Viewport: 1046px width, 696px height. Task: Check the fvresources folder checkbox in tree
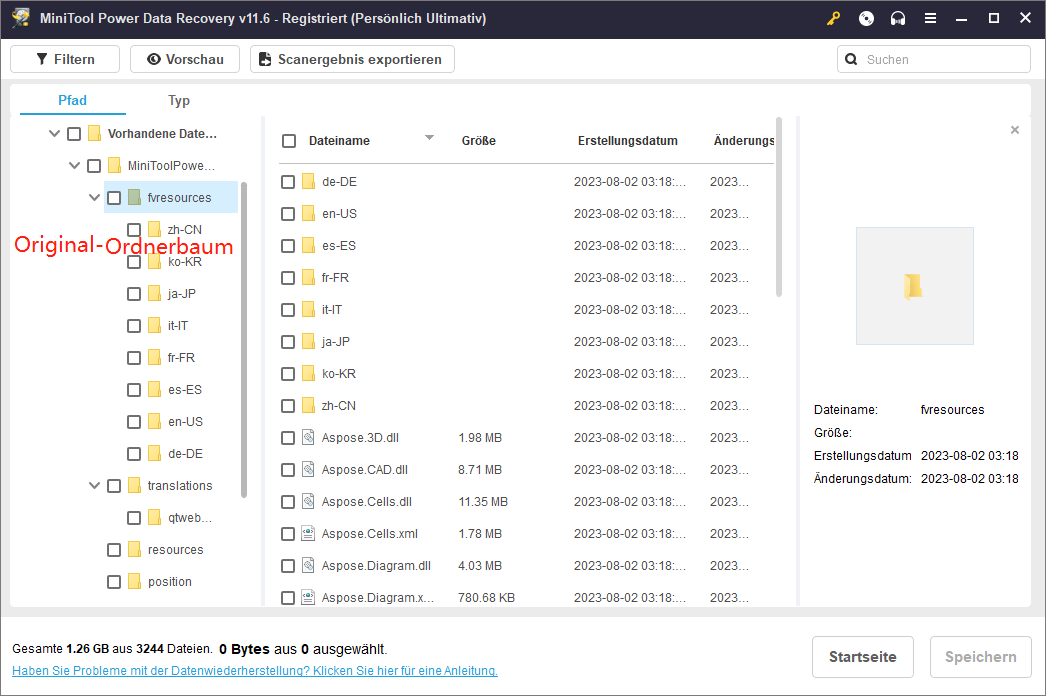[x=114, y=198]
